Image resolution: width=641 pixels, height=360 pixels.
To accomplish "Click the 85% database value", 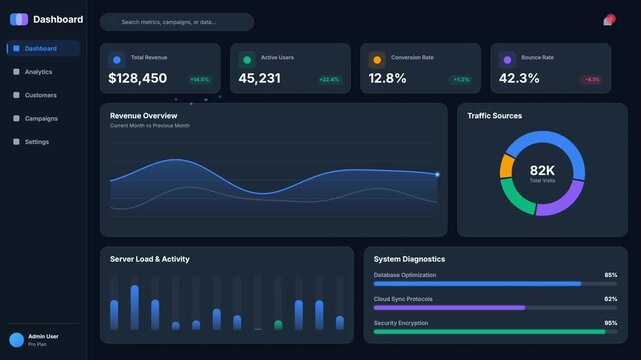I will [611, 275].
